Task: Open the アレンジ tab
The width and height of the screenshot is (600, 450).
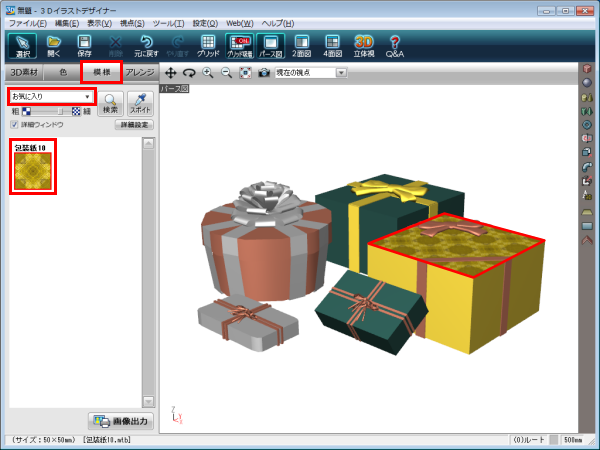Action: [x=138, y=73]
